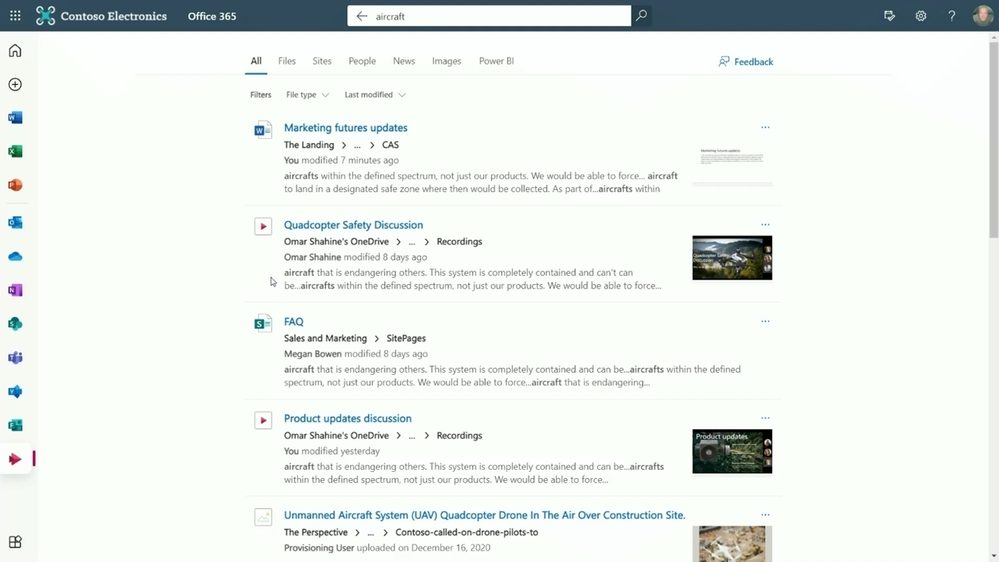This screenshot has width=999, height=562.
Task: Switch to the News tab
Action: 404,61
